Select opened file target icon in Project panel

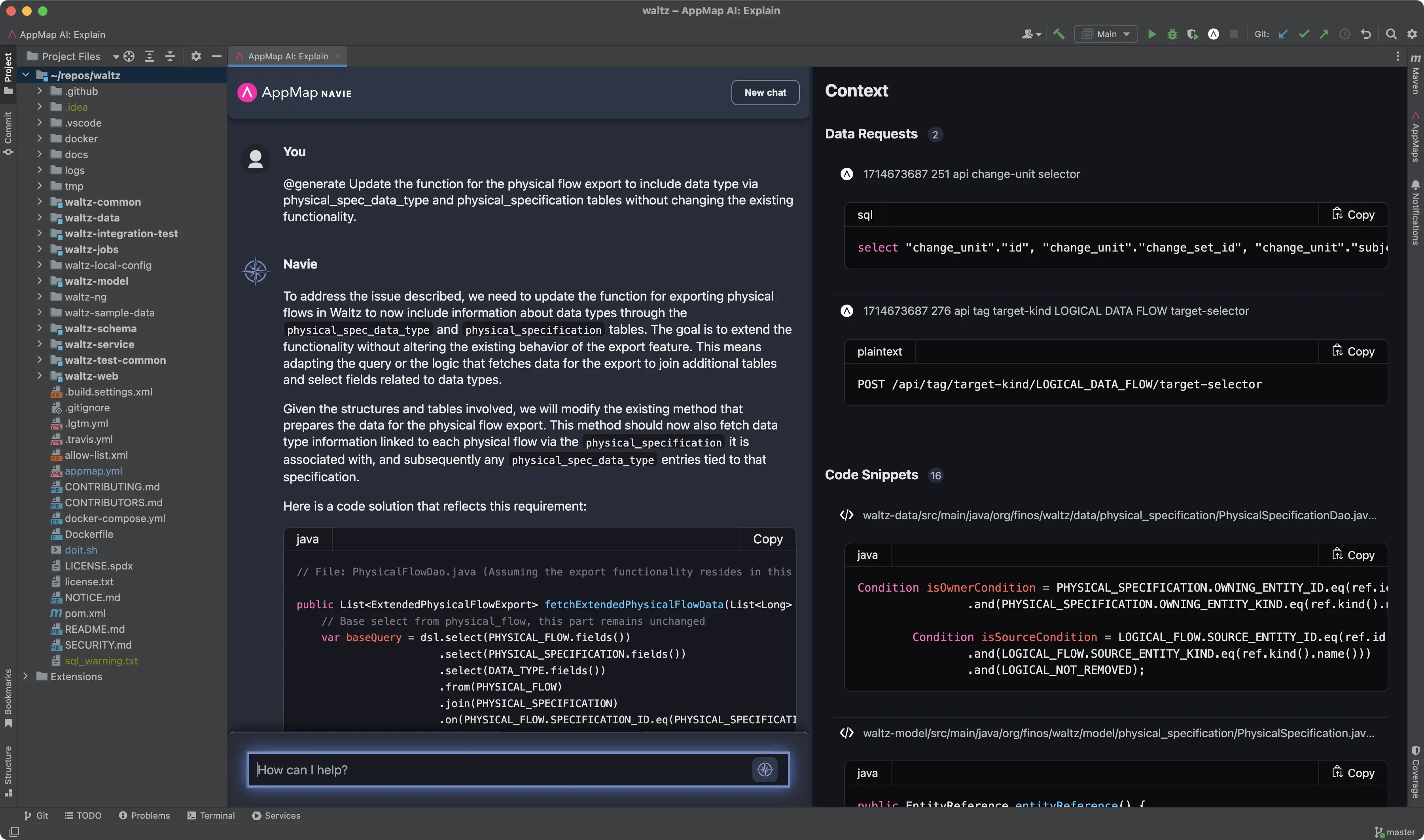point(129,57)
